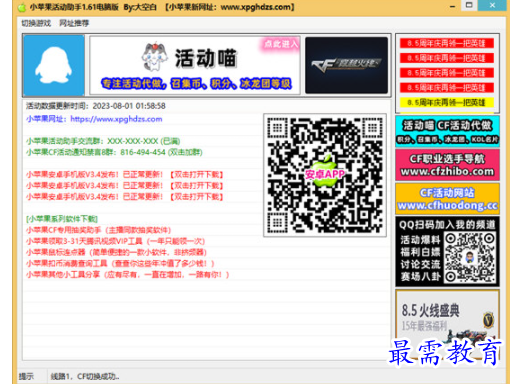Select the yellow 8.5周年庆再领一把英雄 entry
510x384 pixels.
click(447, 102)
